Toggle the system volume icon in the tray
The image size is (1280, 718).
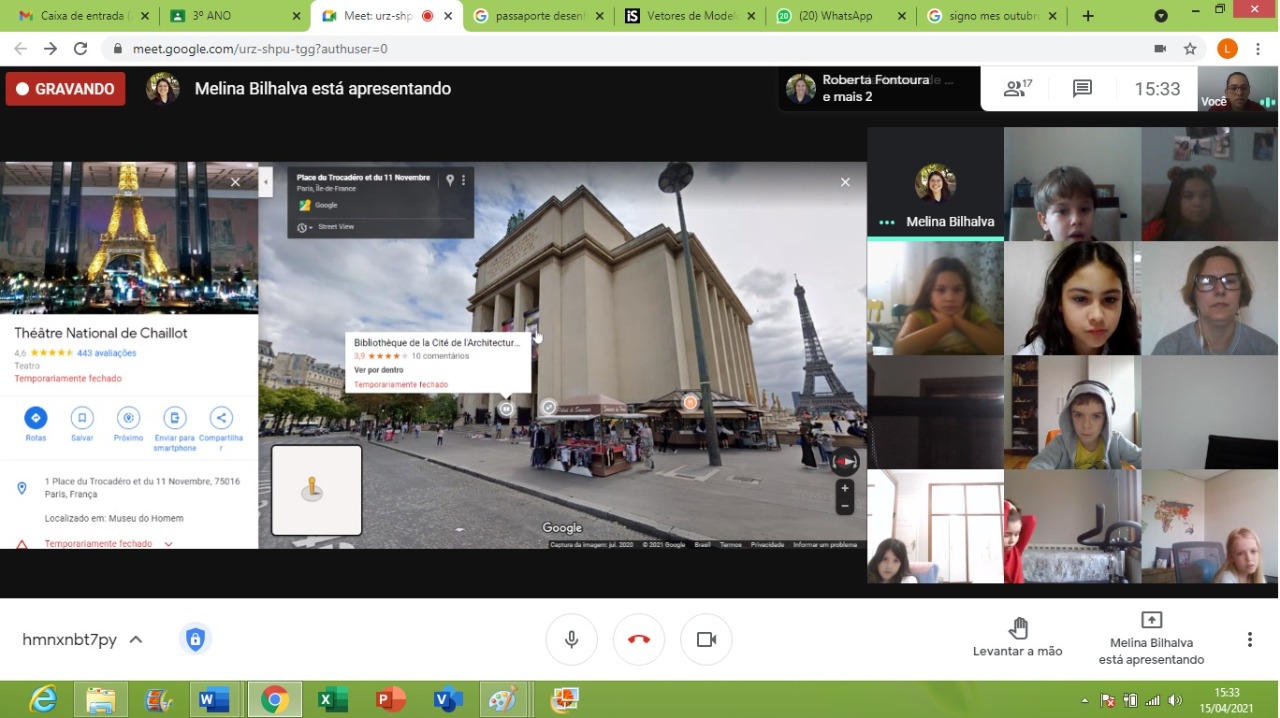(1174, 700)
